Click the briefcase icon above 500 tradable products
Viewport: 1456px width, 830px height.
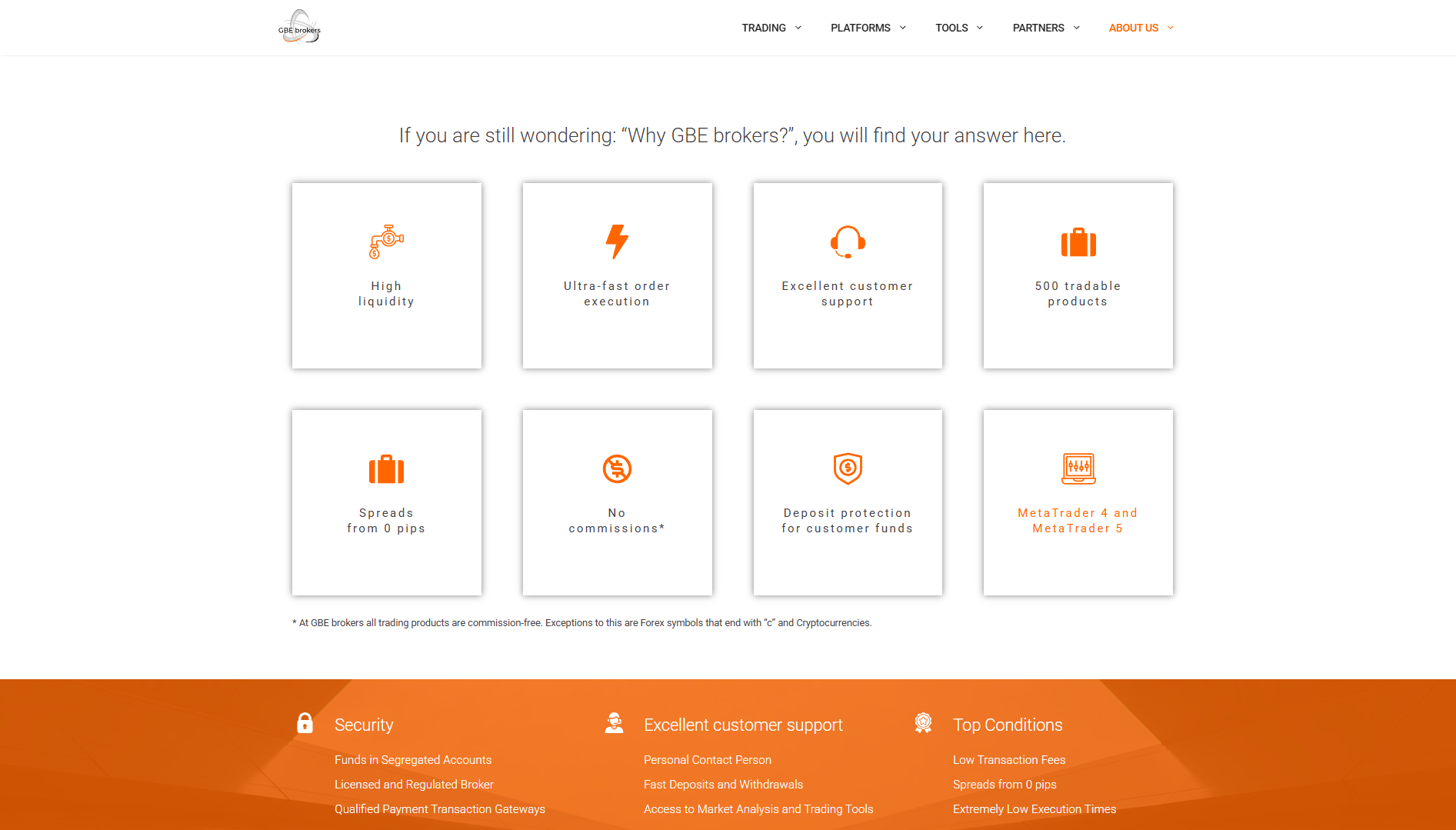click(x=1078, y=242)
